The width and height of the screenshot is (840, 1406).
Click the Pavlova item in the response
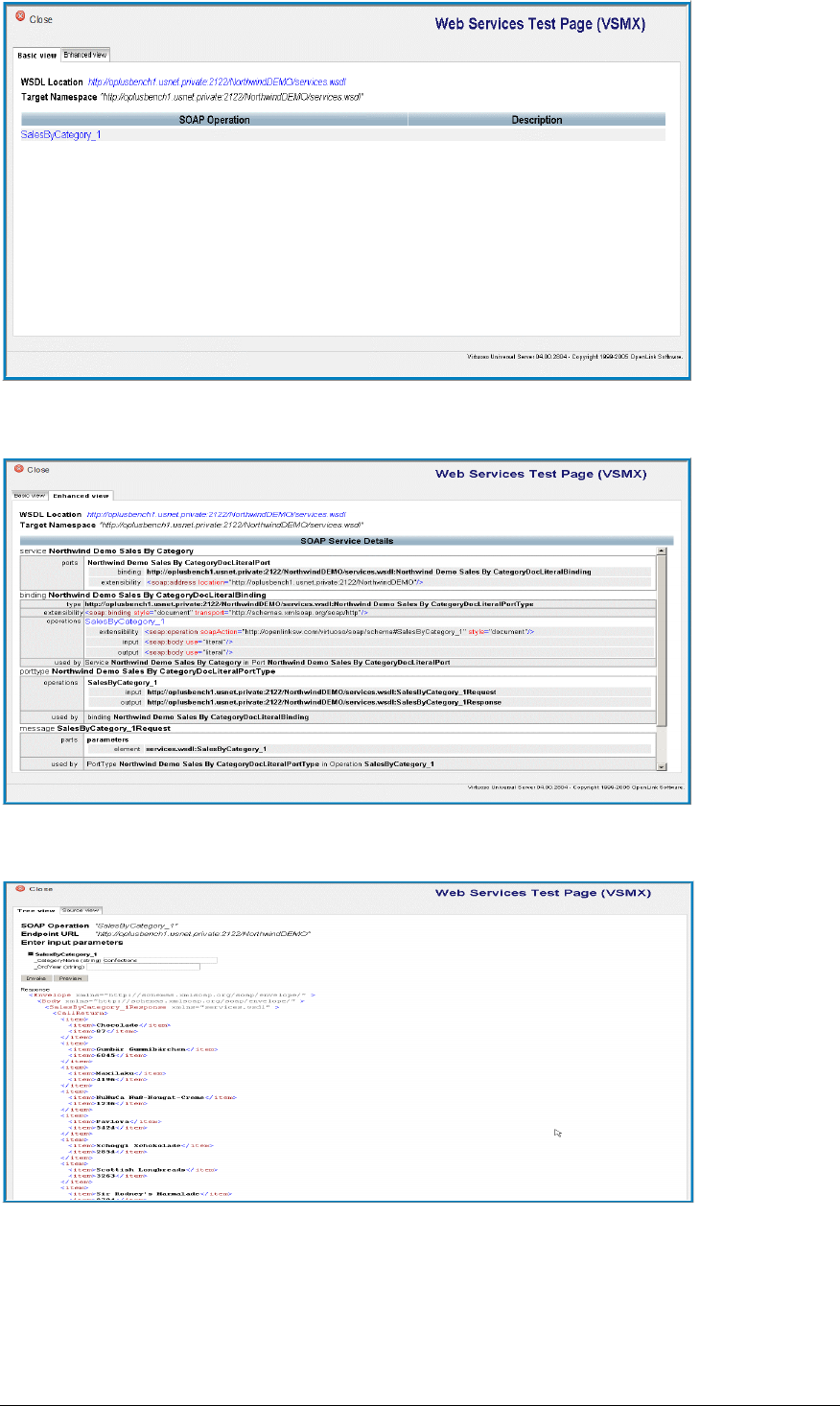[113, 1121]
